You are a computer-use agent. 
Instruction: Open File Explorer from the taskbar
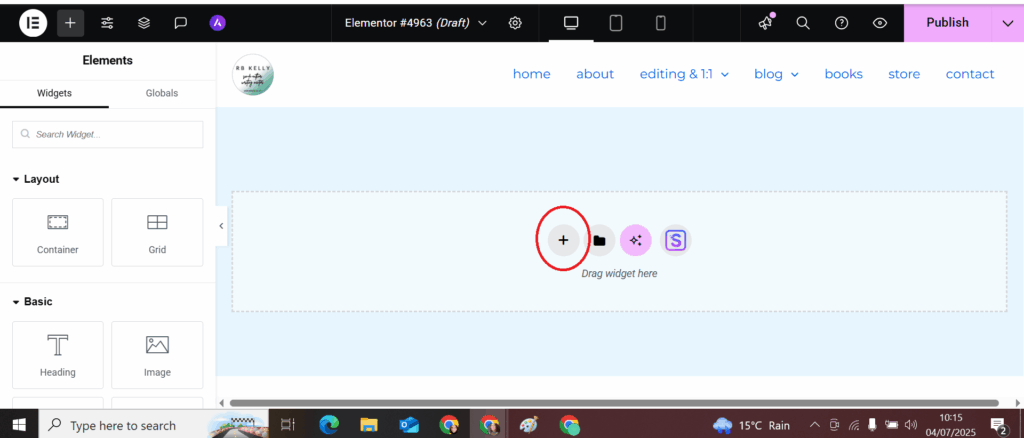[369, 425]
